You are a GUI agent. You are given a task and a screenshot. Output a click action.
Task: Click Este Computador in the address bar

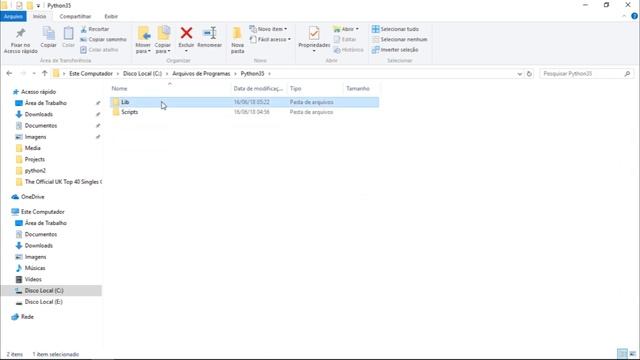click(x=91, y=73)
